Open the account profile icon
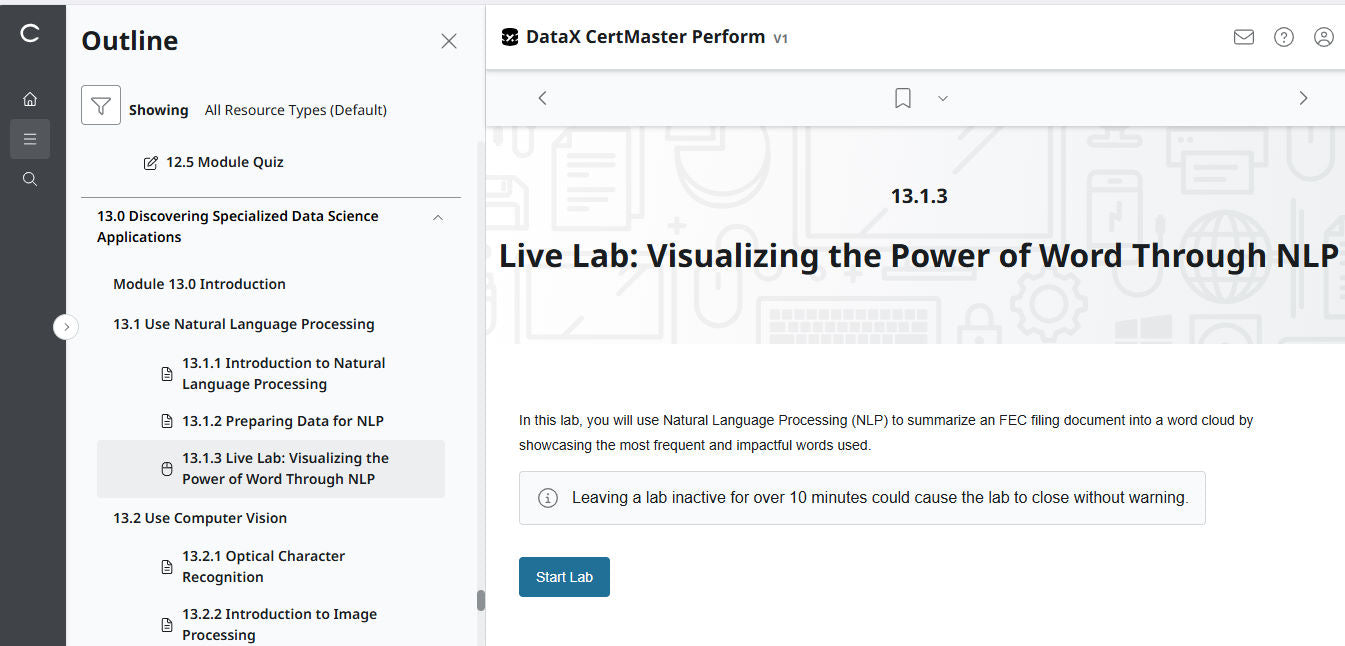 1323,36
